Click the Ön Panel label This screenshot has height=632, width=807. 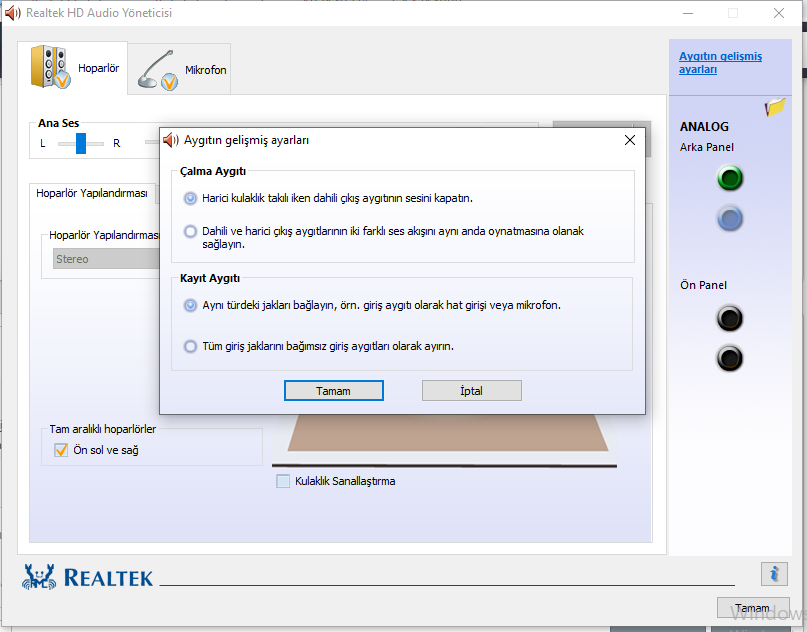point(704,285)
